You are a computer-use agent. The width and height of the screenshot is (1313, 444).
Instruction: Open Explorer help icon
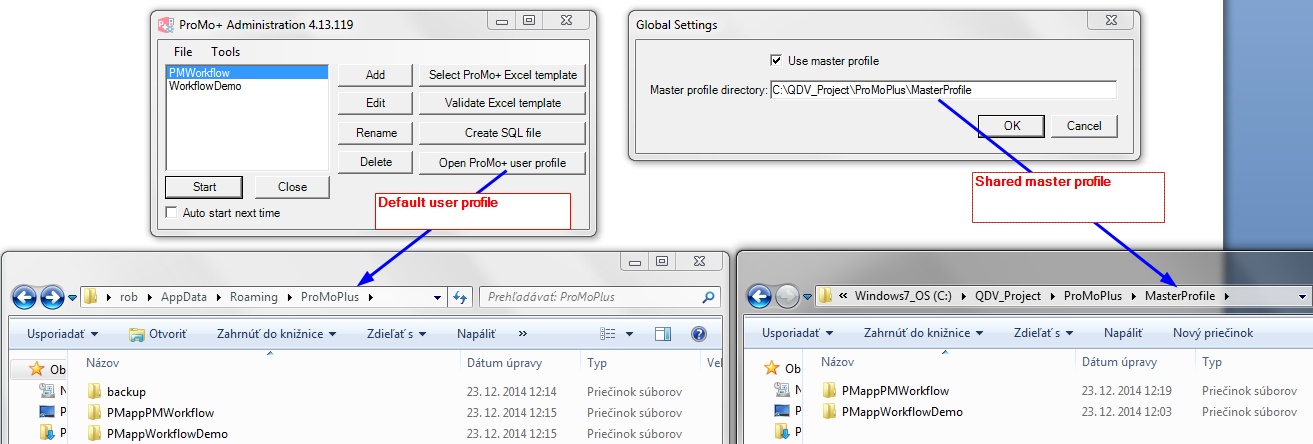(698, 334)
